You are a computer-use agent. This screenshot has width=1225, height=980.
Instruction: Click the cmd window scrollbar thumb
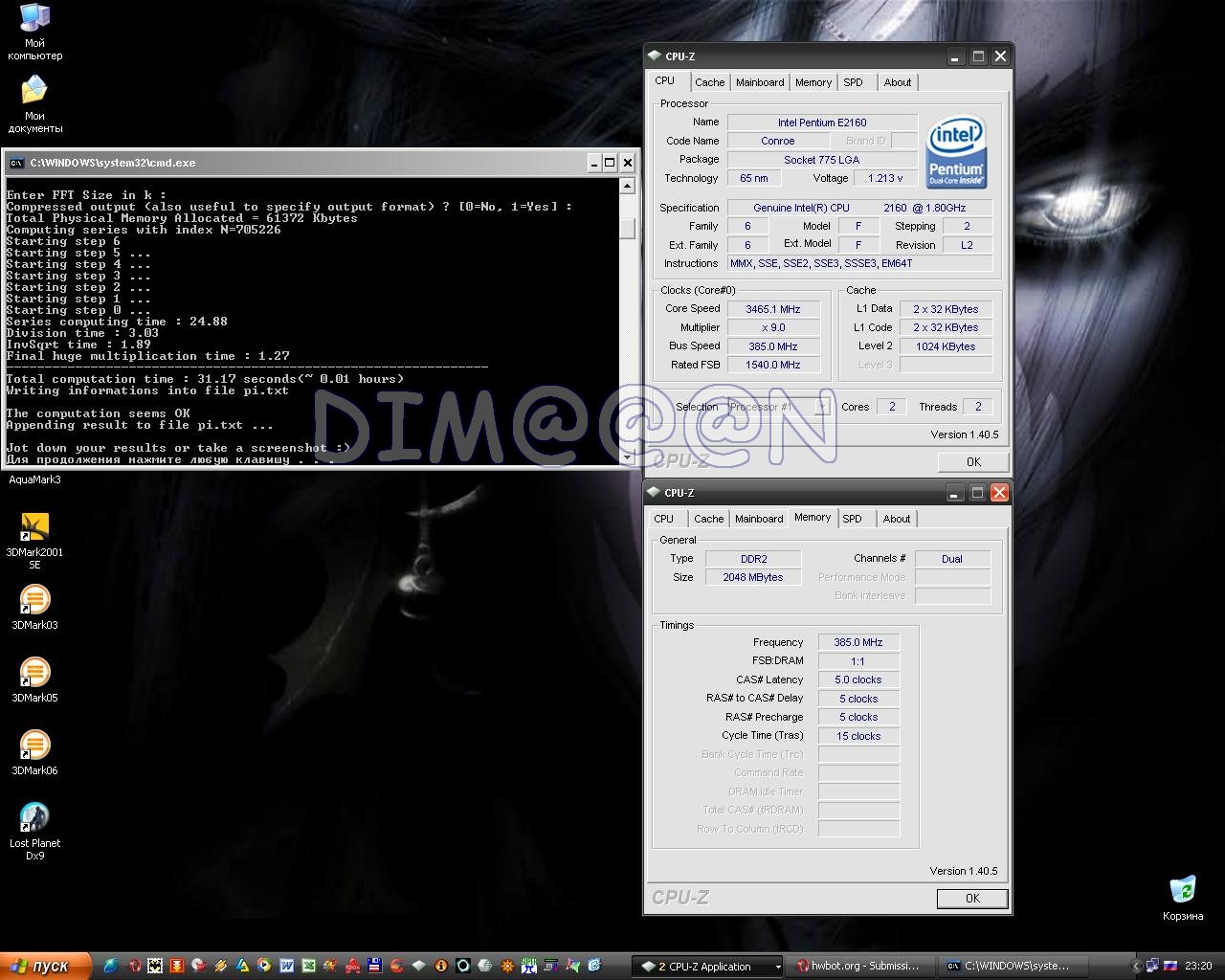[x=627, y=228]
